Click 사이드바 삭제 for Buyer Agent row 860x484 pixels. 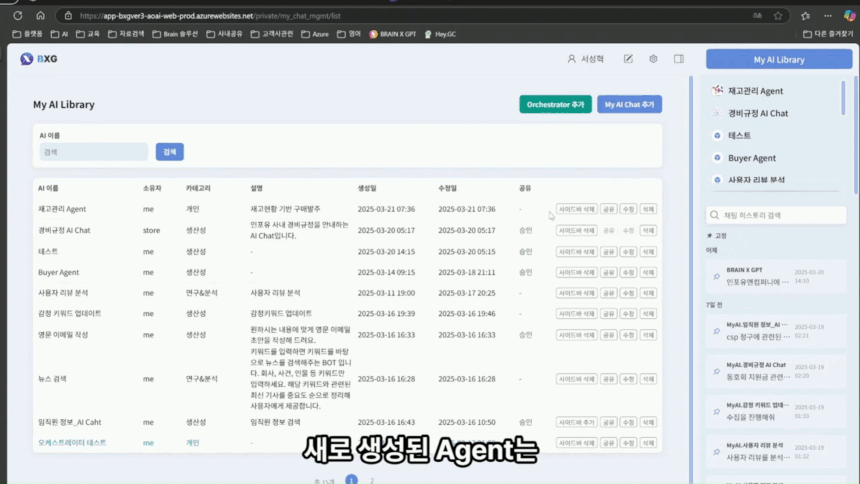[x=576, y=272]
